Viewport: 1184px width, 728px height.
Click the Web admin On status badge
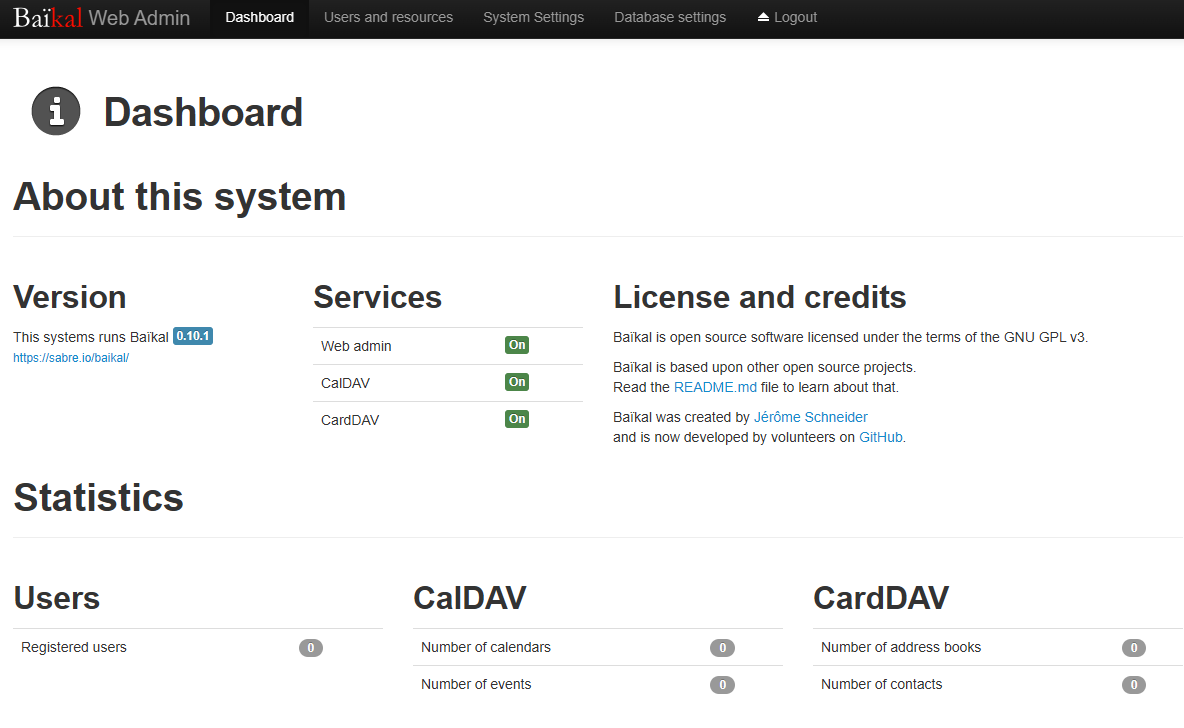pos(517,345)
